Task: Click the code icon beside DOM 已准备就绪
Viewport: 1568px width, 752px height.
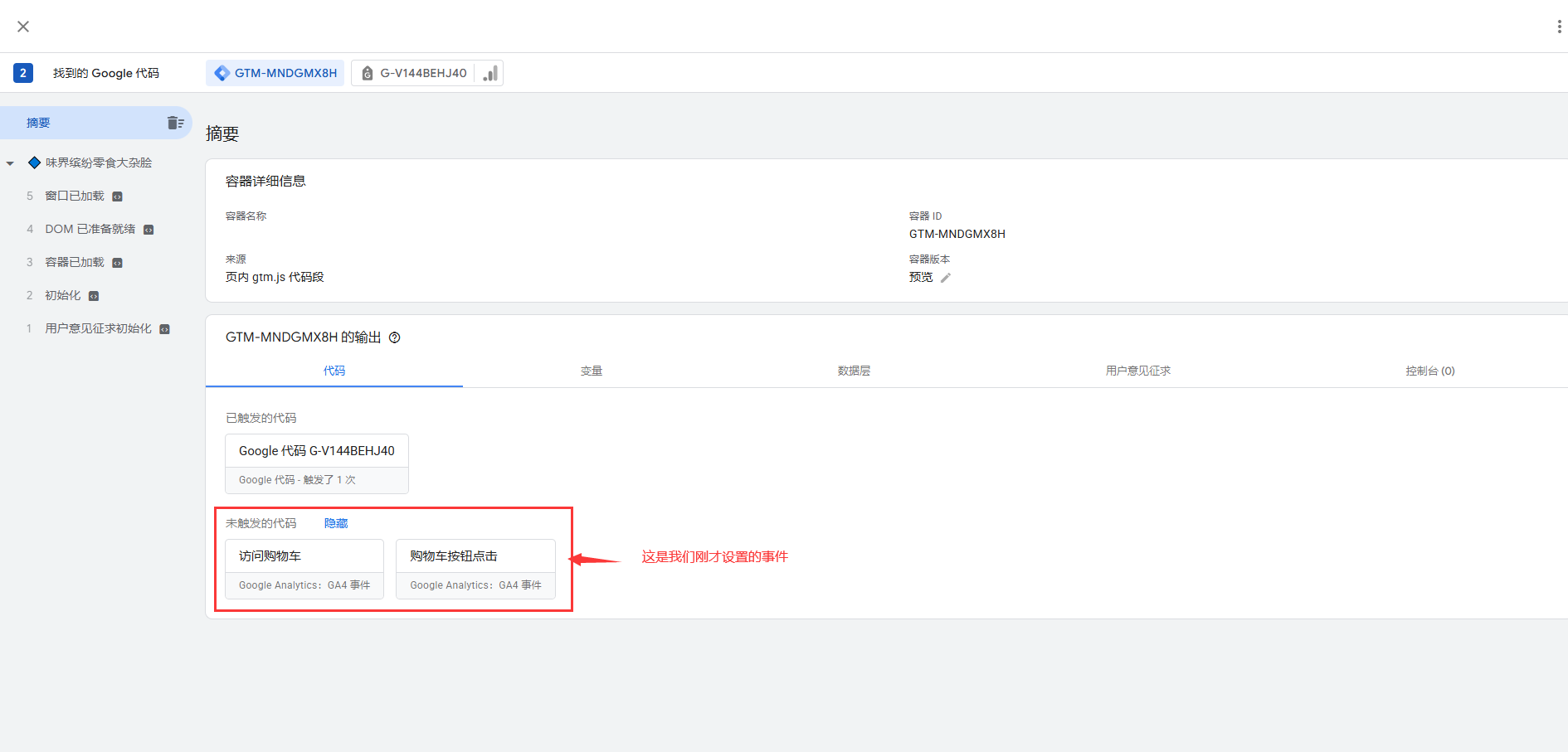Action: [149, 230]
